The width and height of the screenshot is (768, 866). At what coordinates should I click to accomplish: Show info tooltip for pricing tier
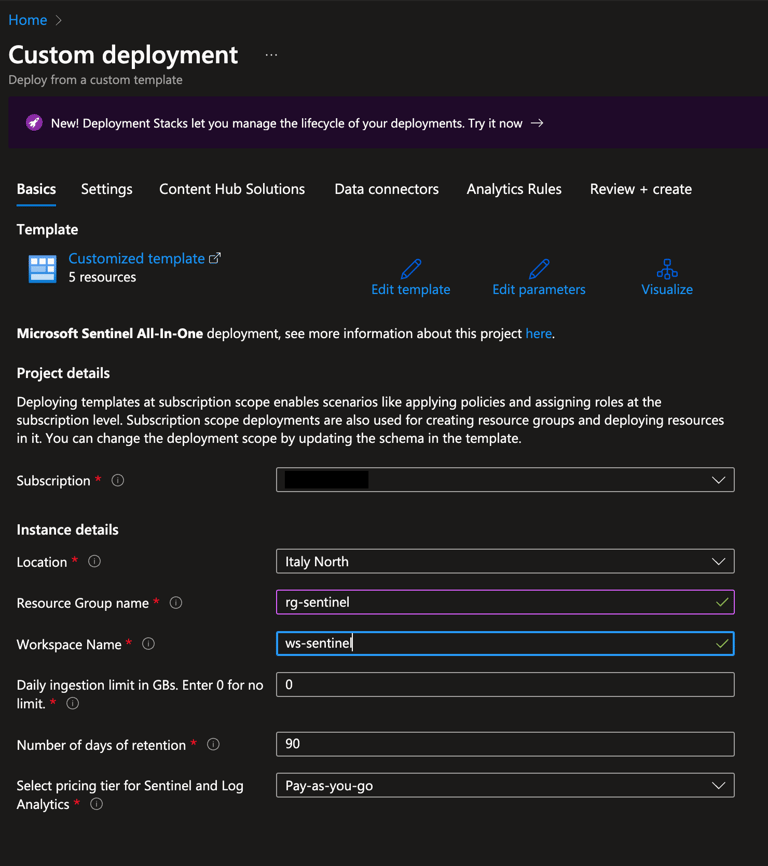96,804
